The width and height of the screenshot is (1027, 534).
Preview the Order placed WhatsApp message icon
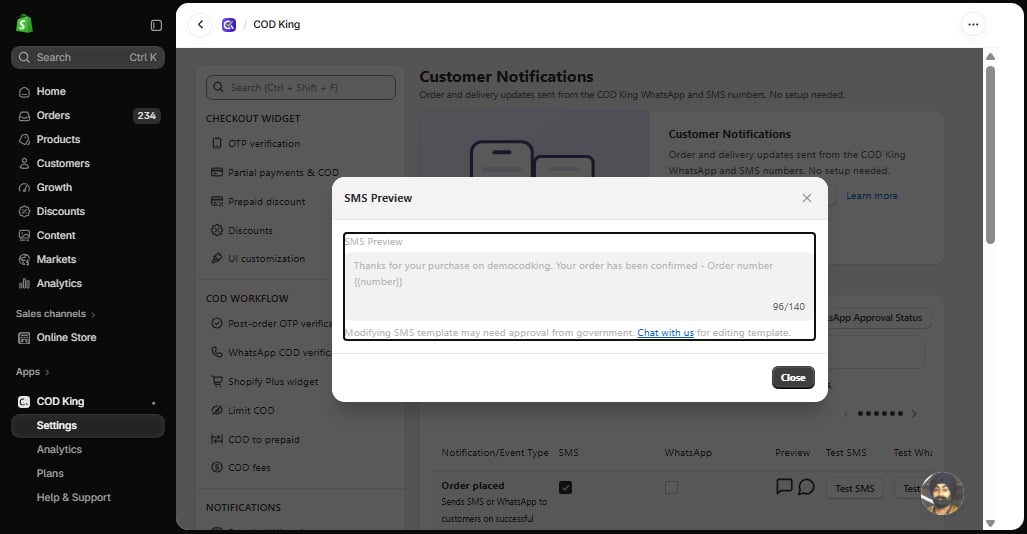(806, 487)
